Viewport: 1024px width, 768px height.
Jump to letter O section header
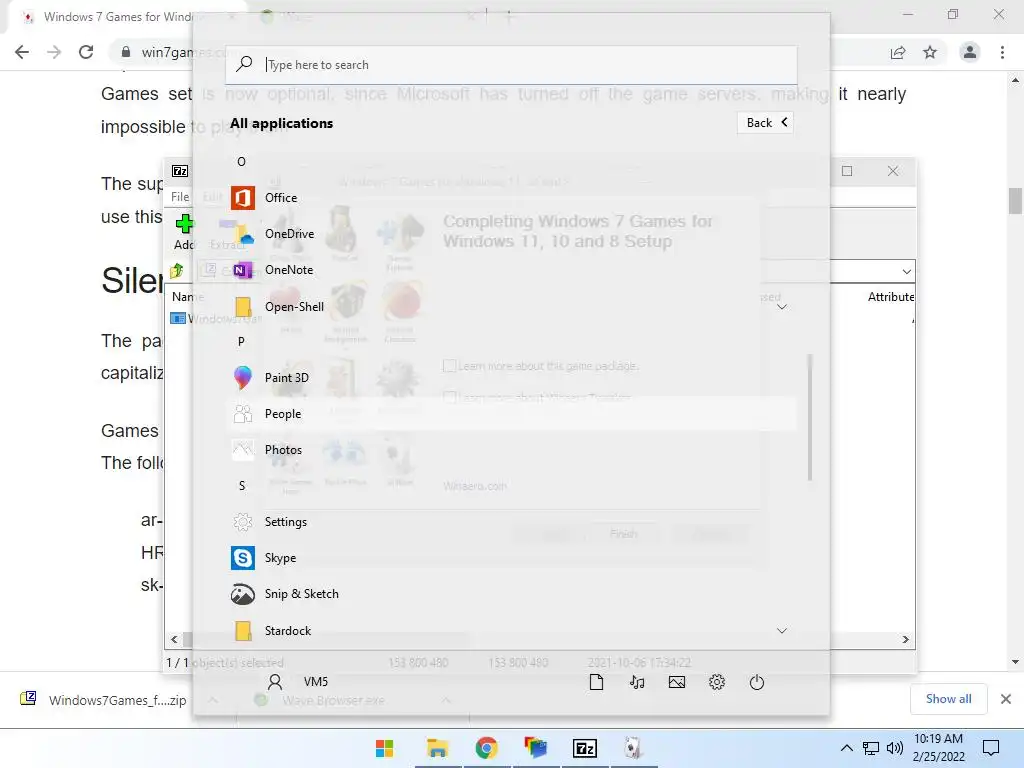coord(242,162)
